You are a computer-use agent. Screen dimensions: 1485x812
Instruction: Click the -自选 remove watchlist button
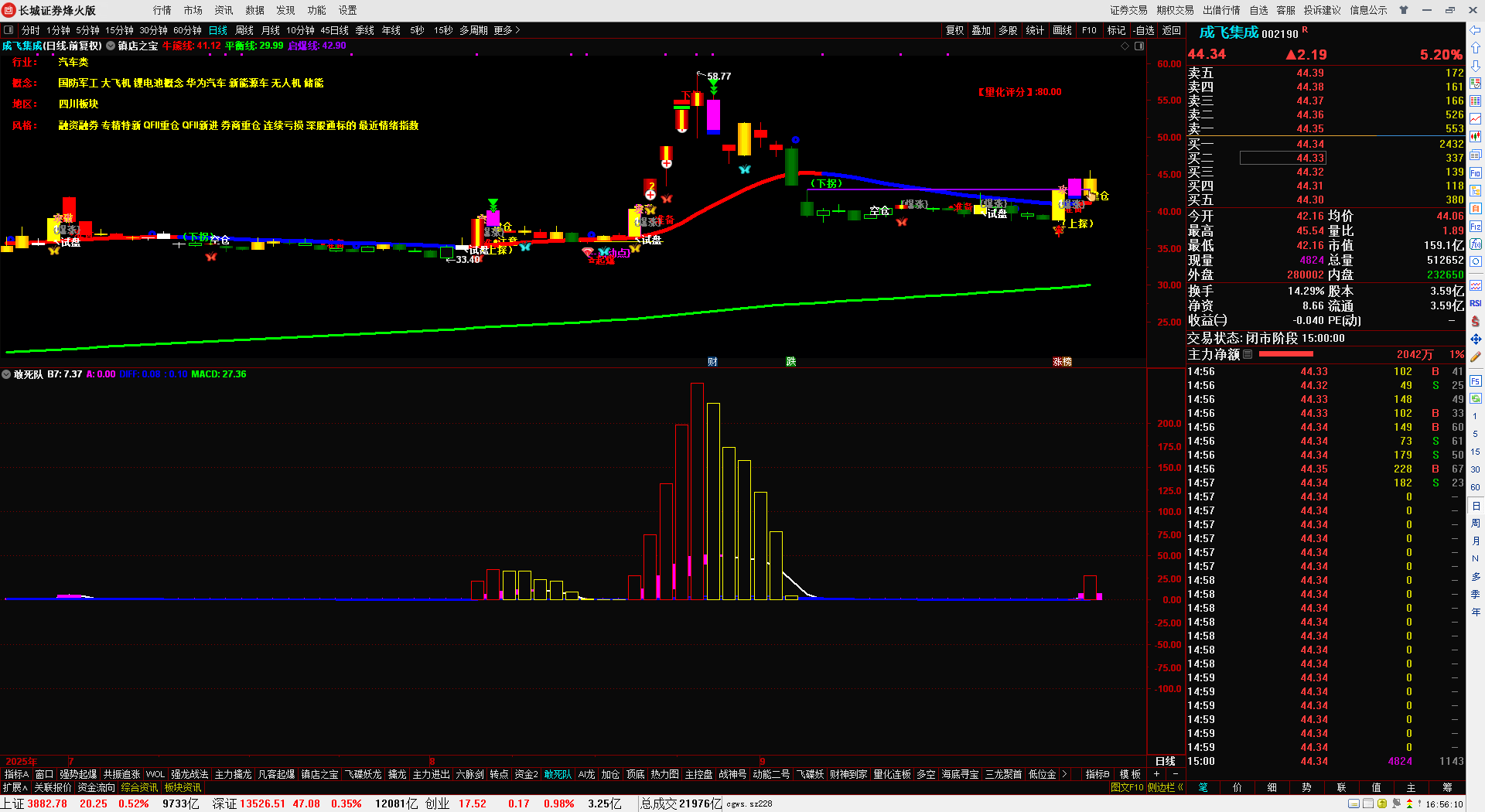[1144, 30]
